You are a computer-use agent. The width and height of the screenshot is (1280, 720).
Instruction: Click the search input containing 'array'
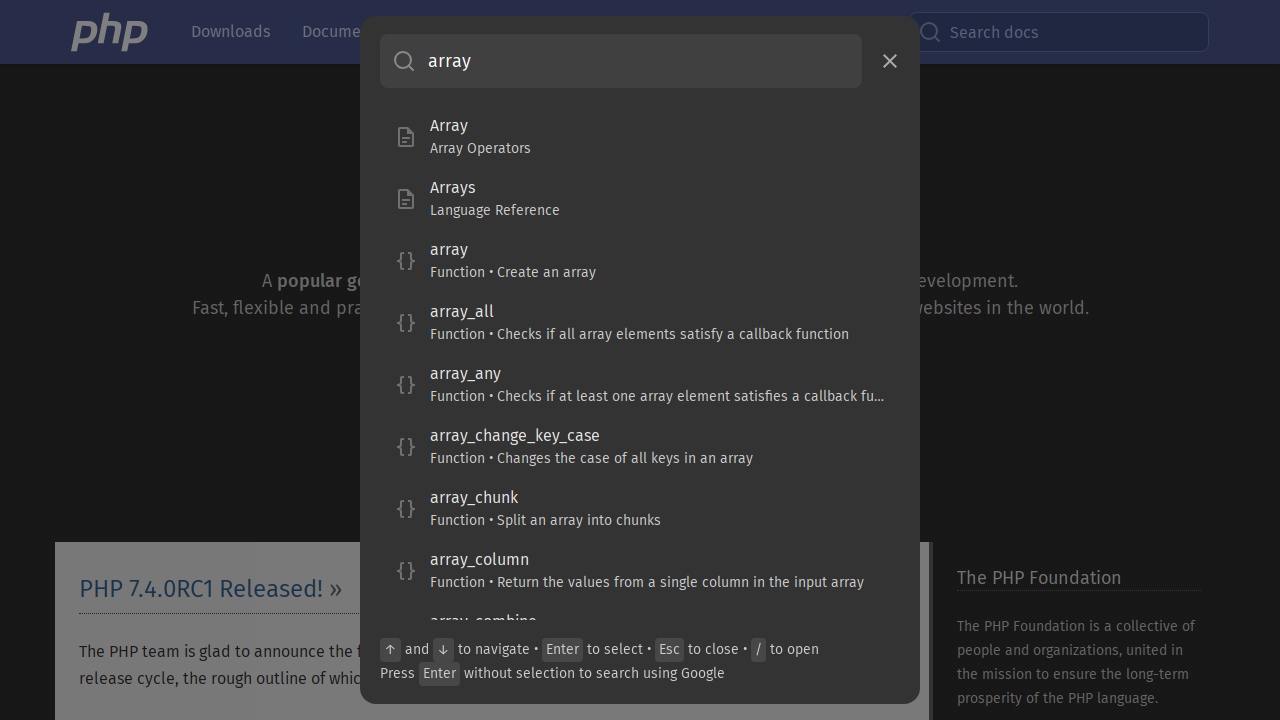point(640,61)
